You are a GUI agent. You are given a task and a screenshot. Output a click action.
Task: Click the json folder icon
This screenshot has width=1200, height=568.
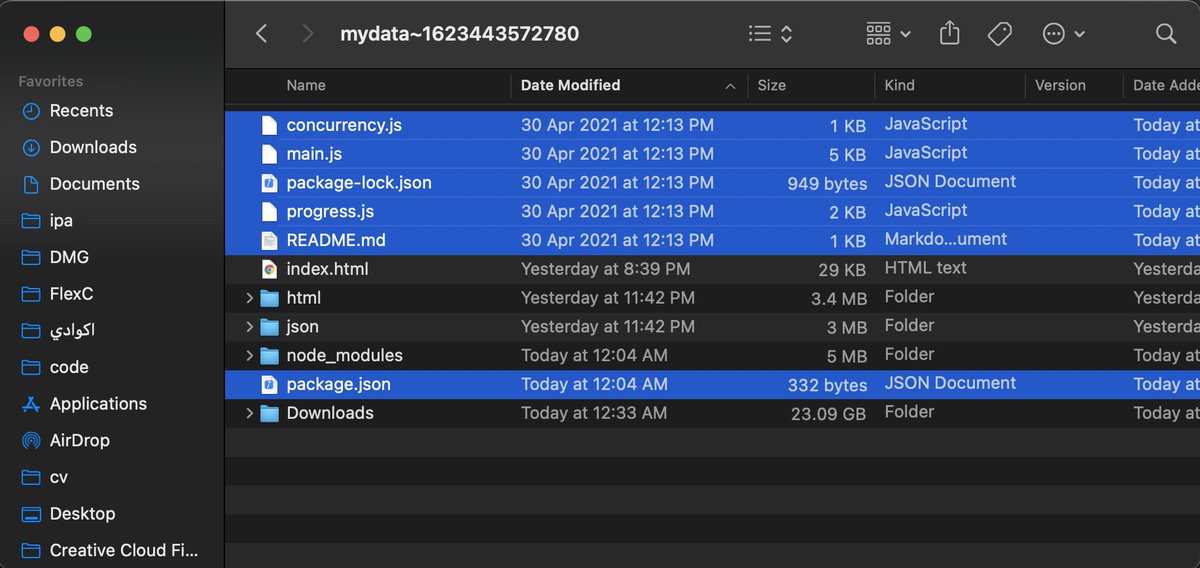268,327
